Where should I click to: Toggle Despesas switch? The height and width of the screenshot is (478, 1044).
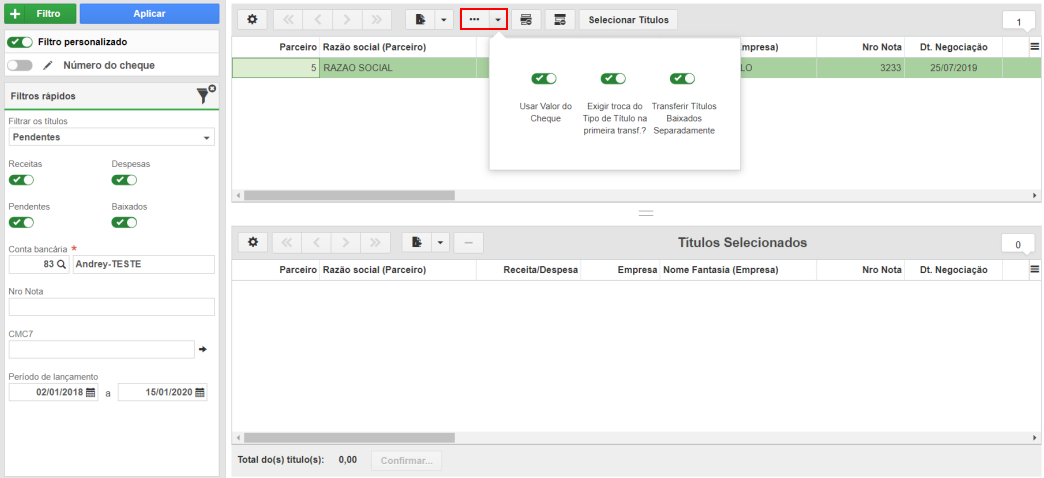point(125,180)
